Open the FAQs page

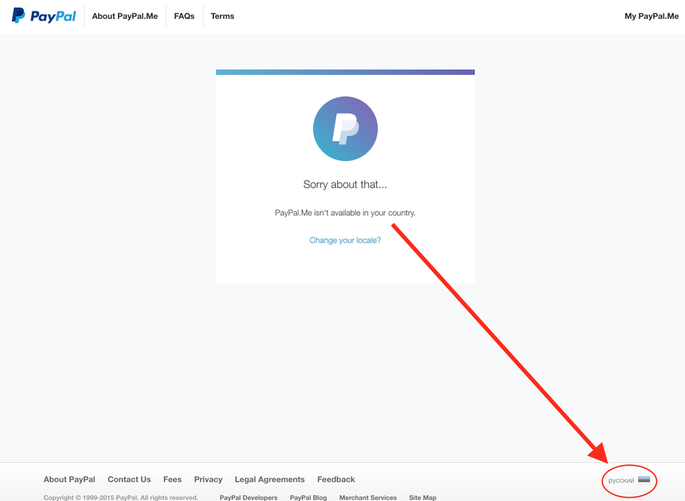coord(184,16)
